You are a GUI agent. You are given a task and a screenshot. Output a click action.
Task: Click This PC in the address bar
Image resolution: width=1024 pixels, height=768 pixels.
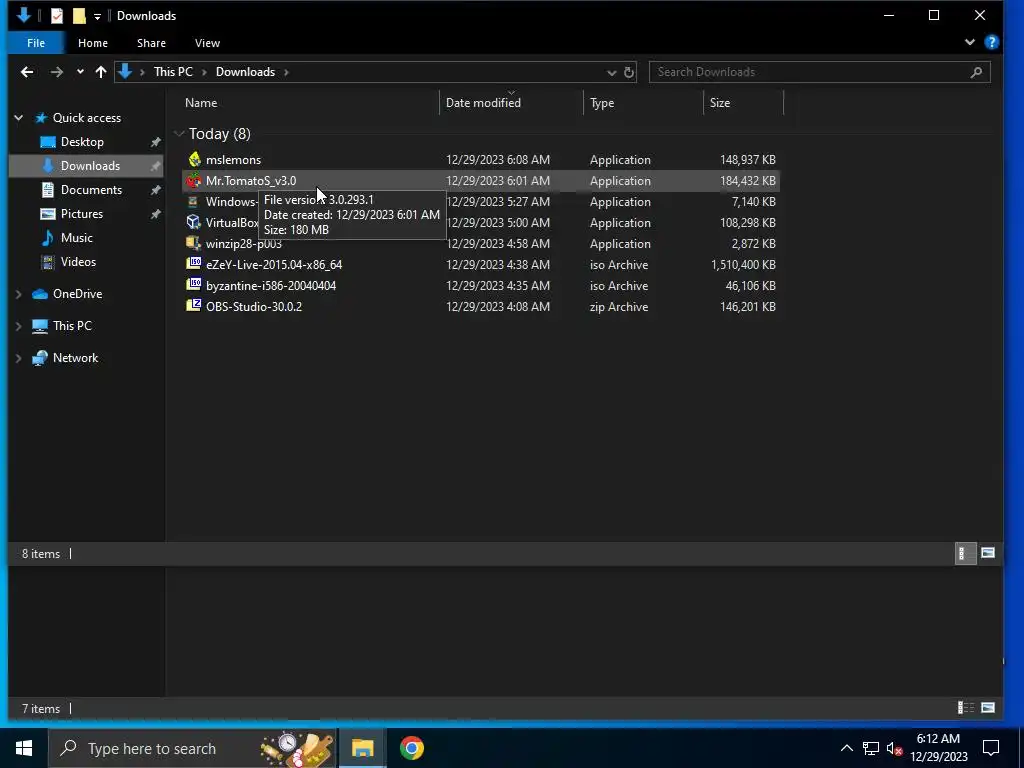(x=173, y=72)
